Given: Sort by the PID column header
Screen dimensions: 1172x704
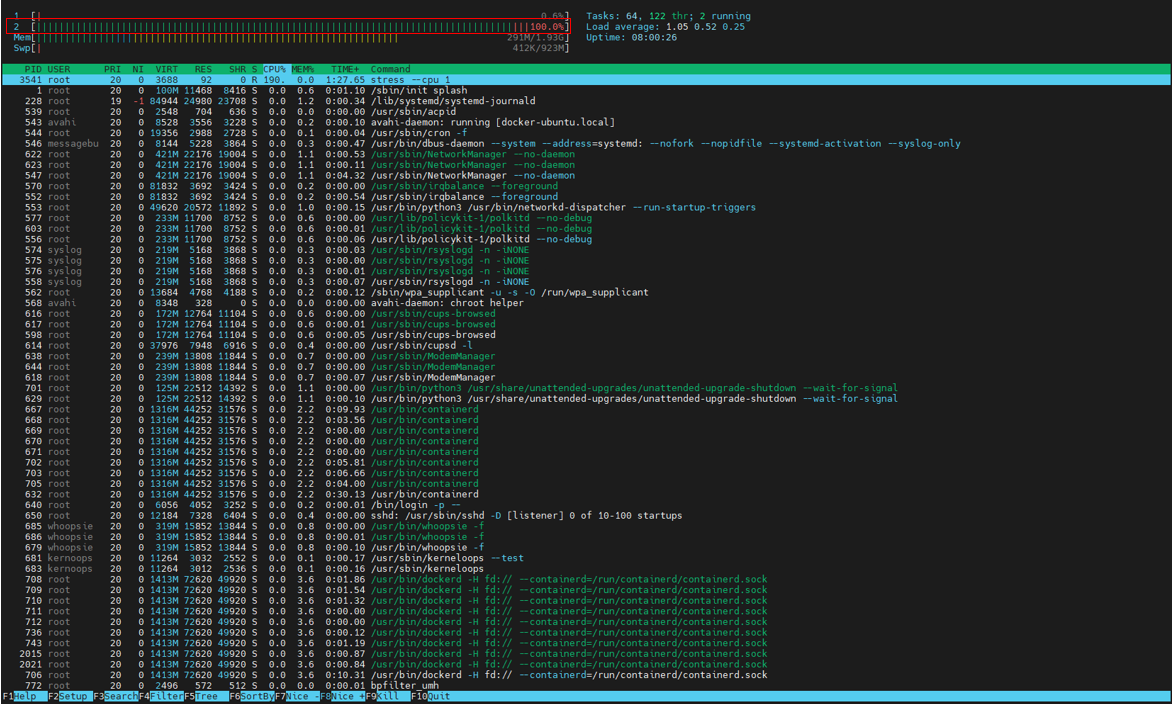Looking at the screenshot, I should [x=33, y=69].
